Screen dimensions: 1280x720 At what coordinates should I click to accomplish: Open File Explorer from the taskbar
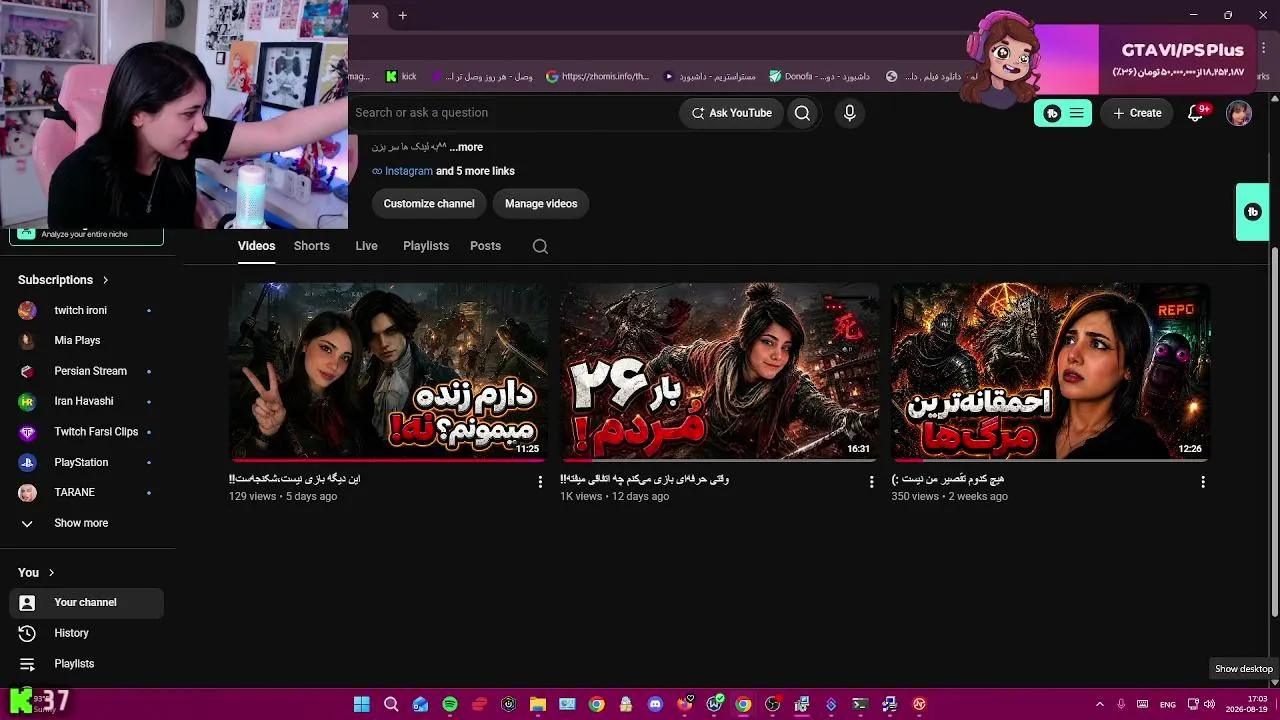pos(538,704)
